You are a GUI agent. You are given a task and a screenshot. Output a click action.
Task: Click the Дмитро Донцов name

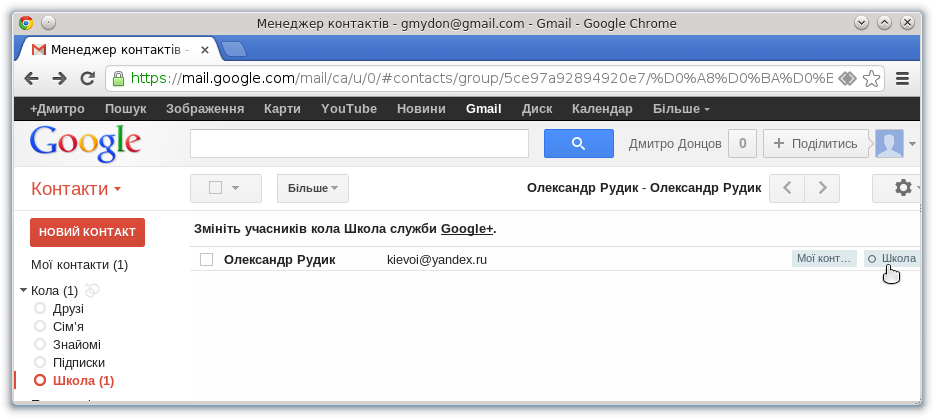click(x=675, y=144)
